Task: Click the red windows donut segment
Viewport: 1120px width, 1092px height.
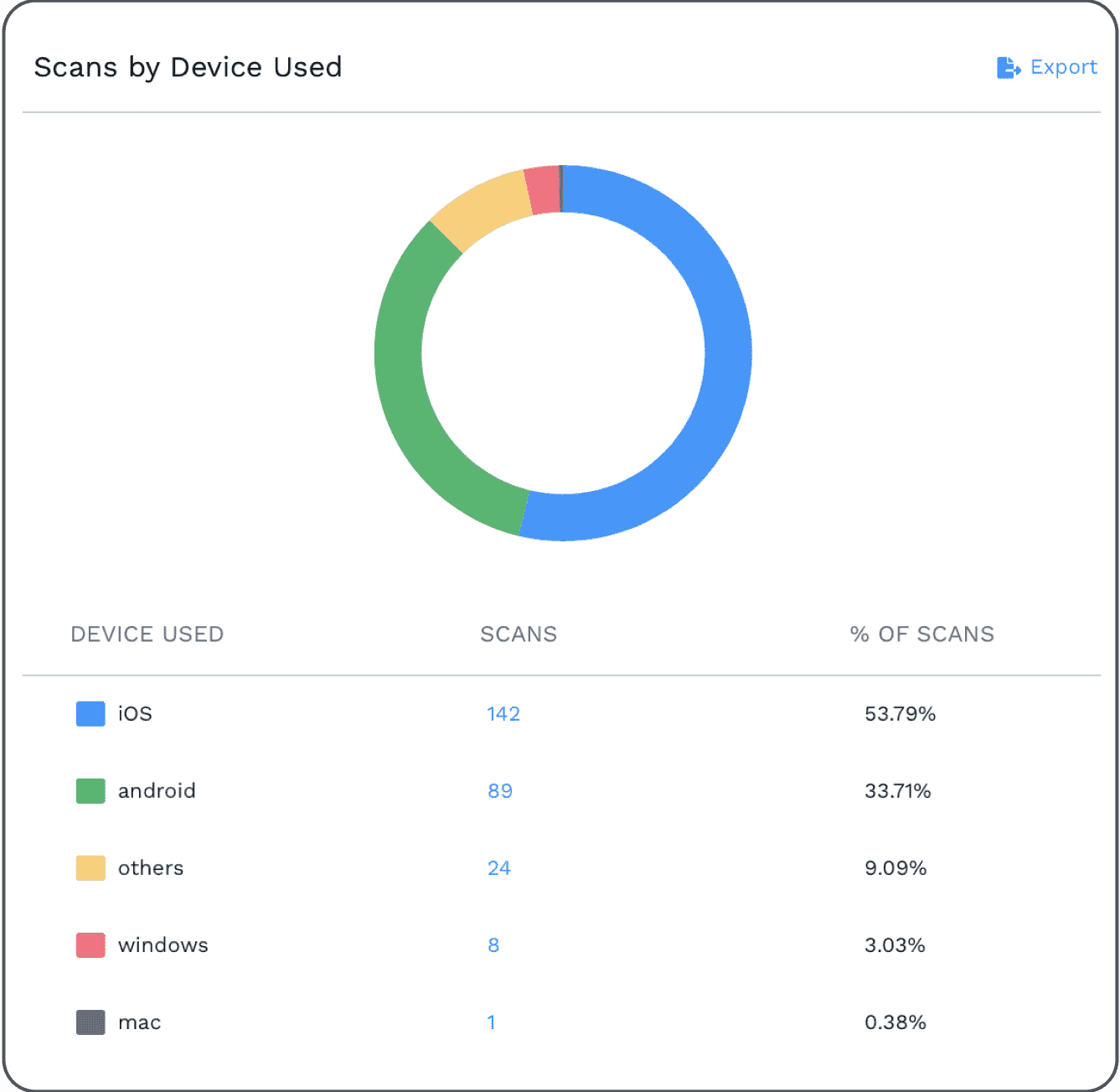Action: click(x=543, y=189)
